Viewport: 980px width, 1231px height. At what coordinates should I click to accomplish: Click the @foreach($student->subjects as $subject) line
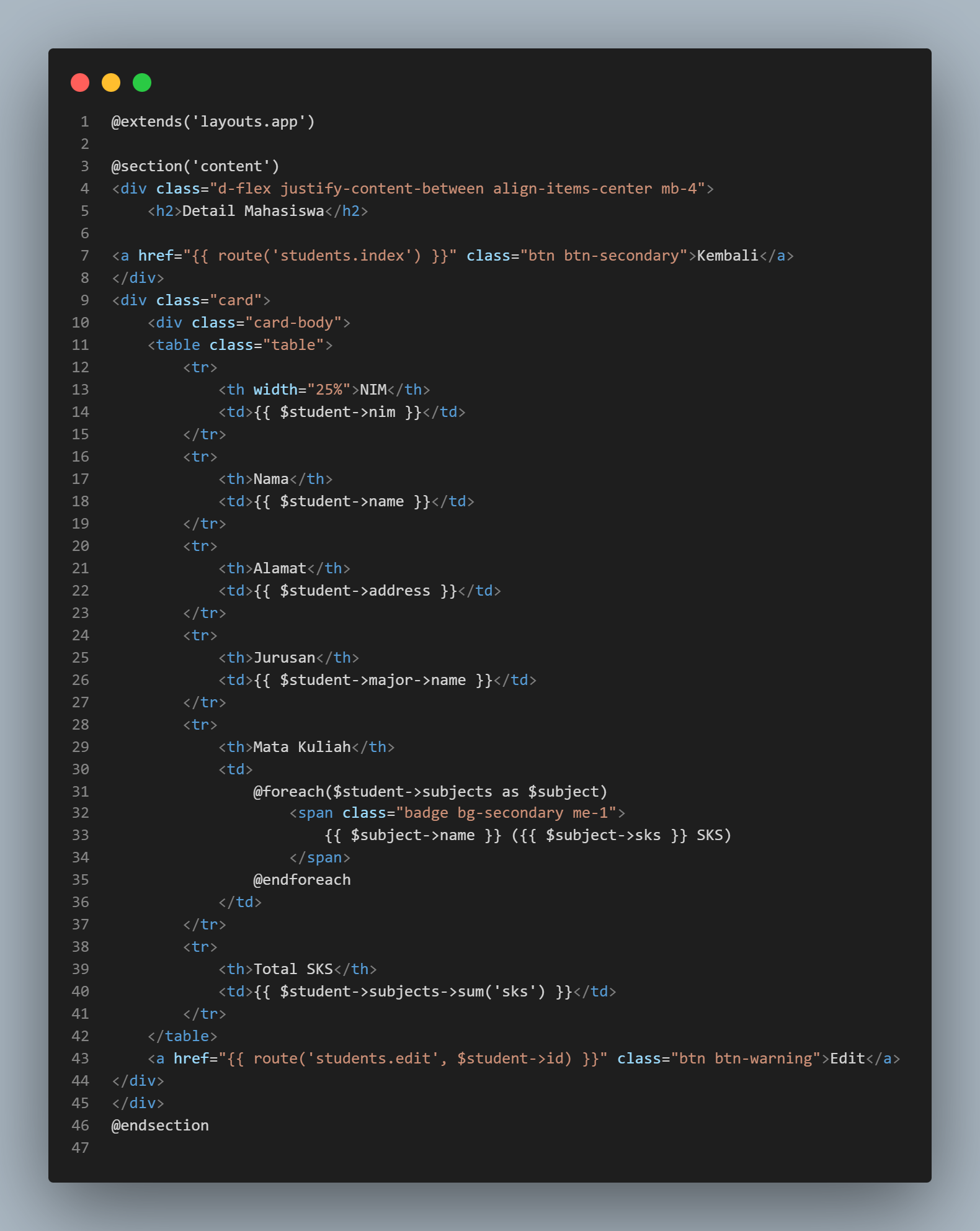pos(430,792)
